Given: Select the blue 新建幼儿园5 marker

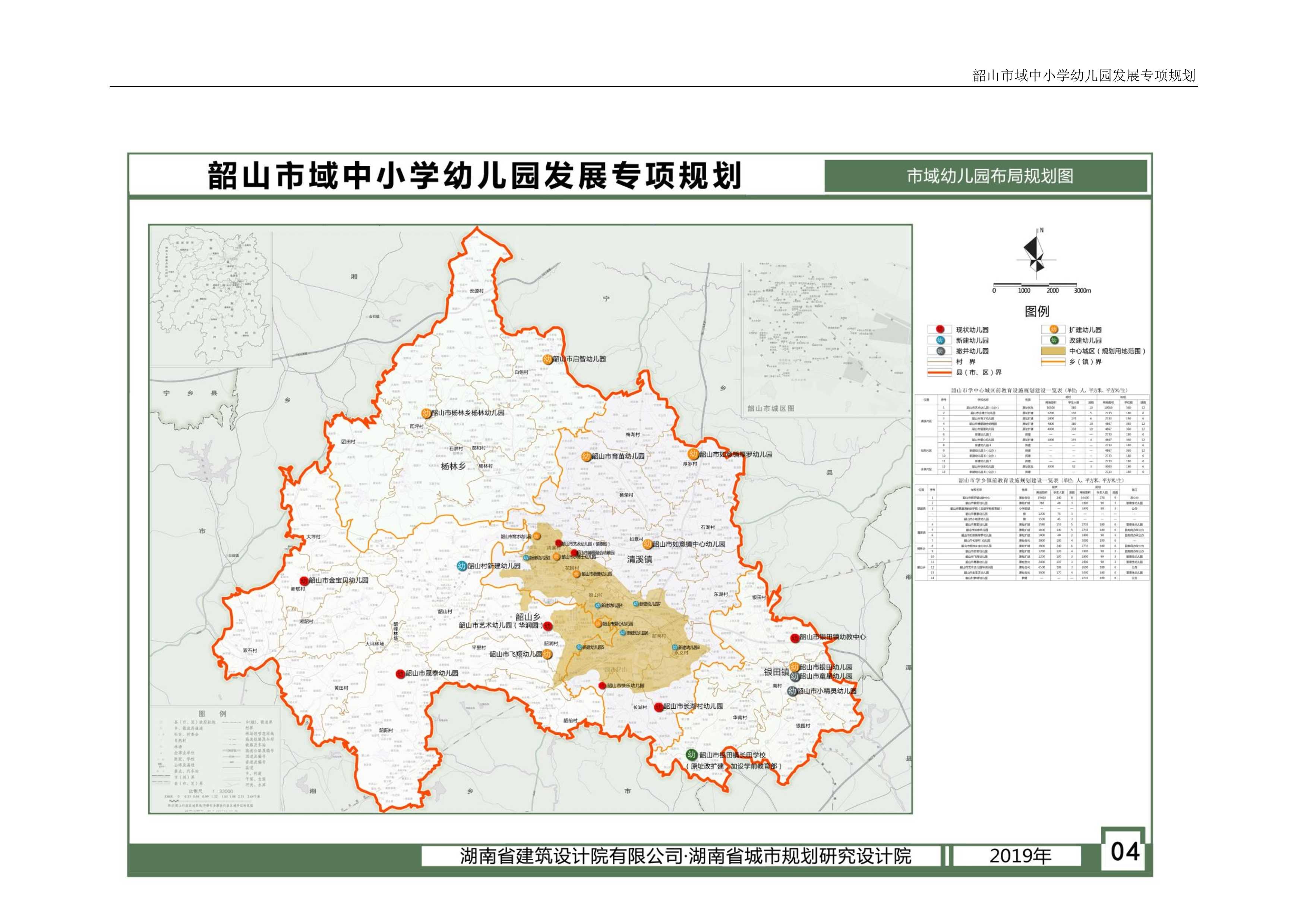Looking at the screenshot, I should (579, 648).
